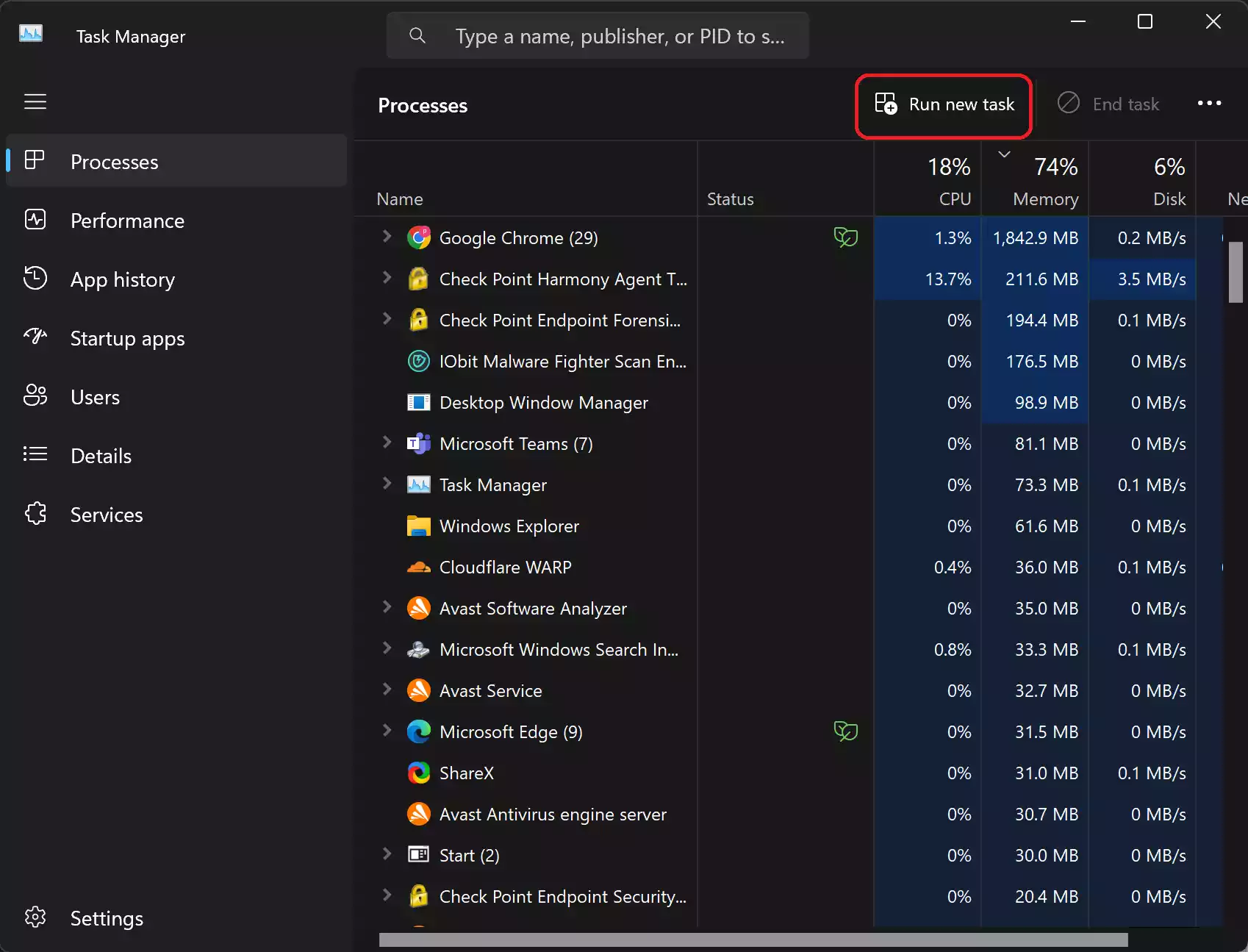The image size is (1248, 952).
Task: Click the Windows Explorer folder icon
Action: 419,526
